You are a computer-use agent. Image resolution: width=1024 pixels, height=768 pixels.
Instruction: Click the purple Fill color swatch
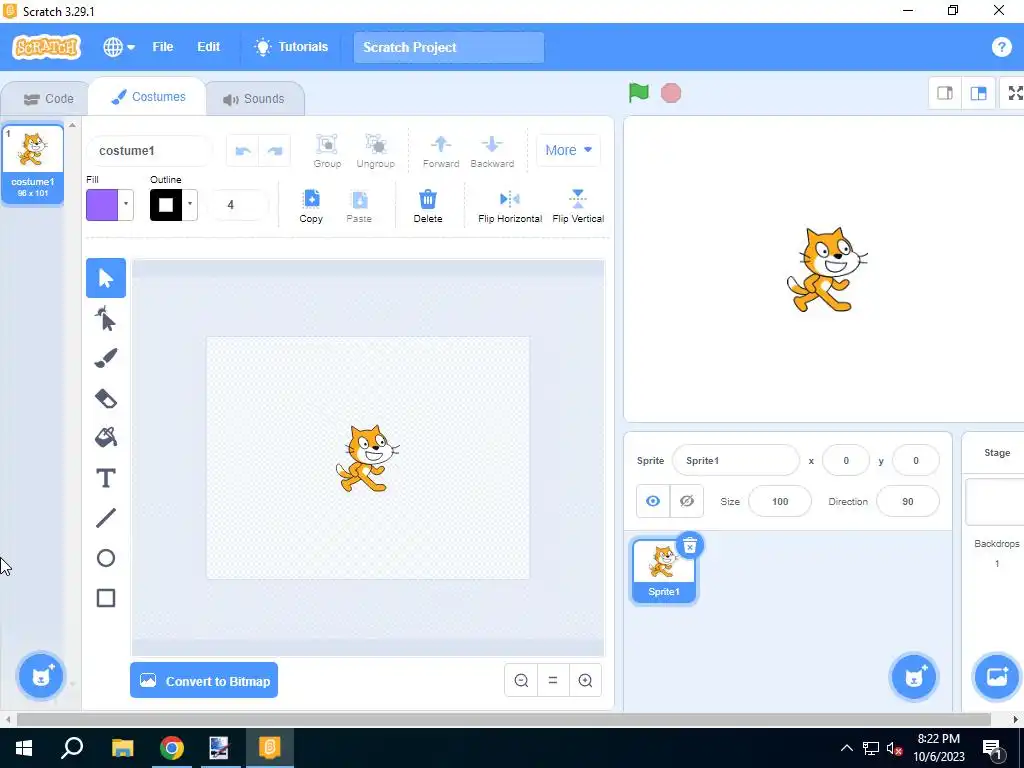102,204
